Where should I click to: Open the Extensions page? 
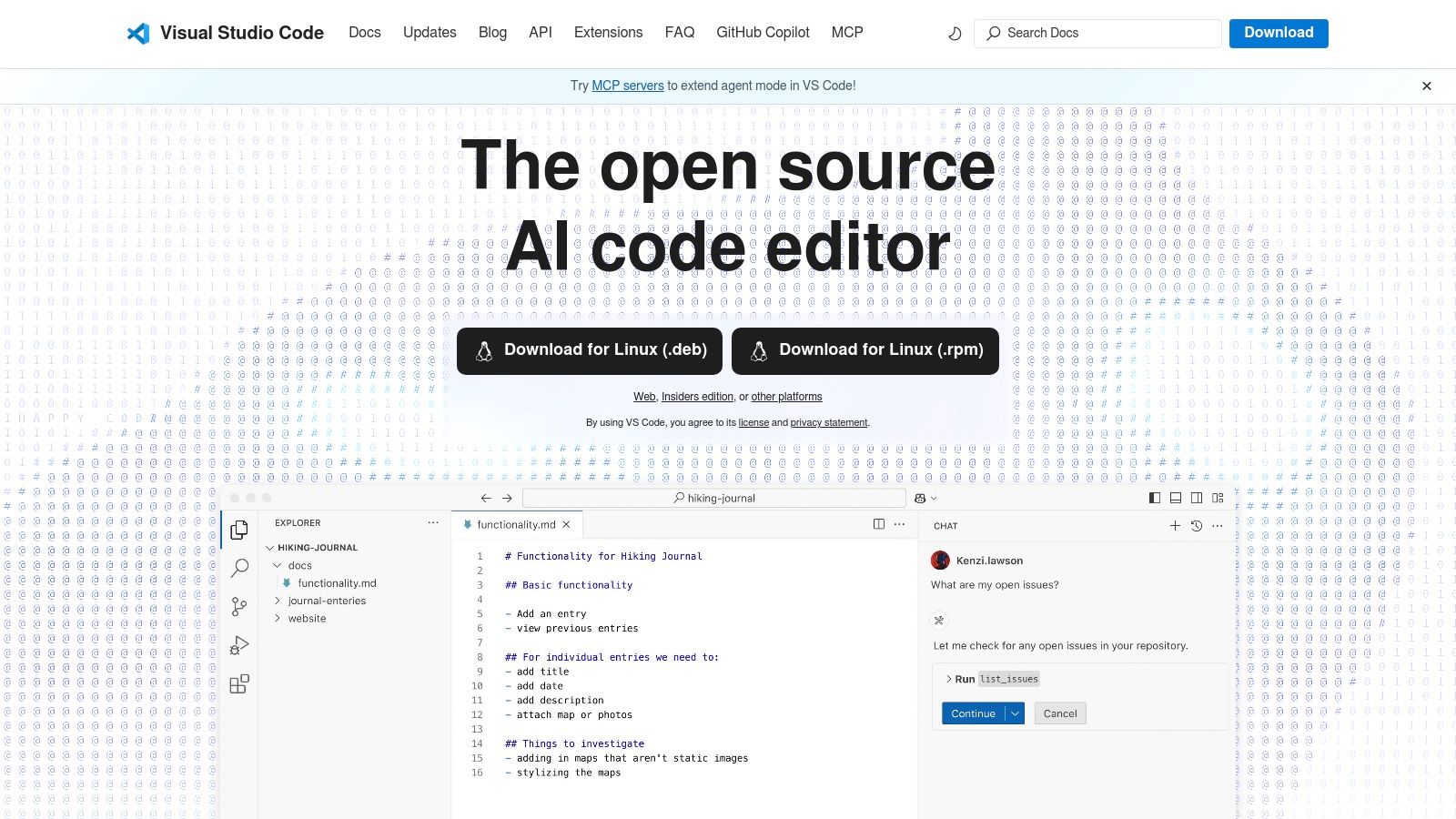click(608, 33)
